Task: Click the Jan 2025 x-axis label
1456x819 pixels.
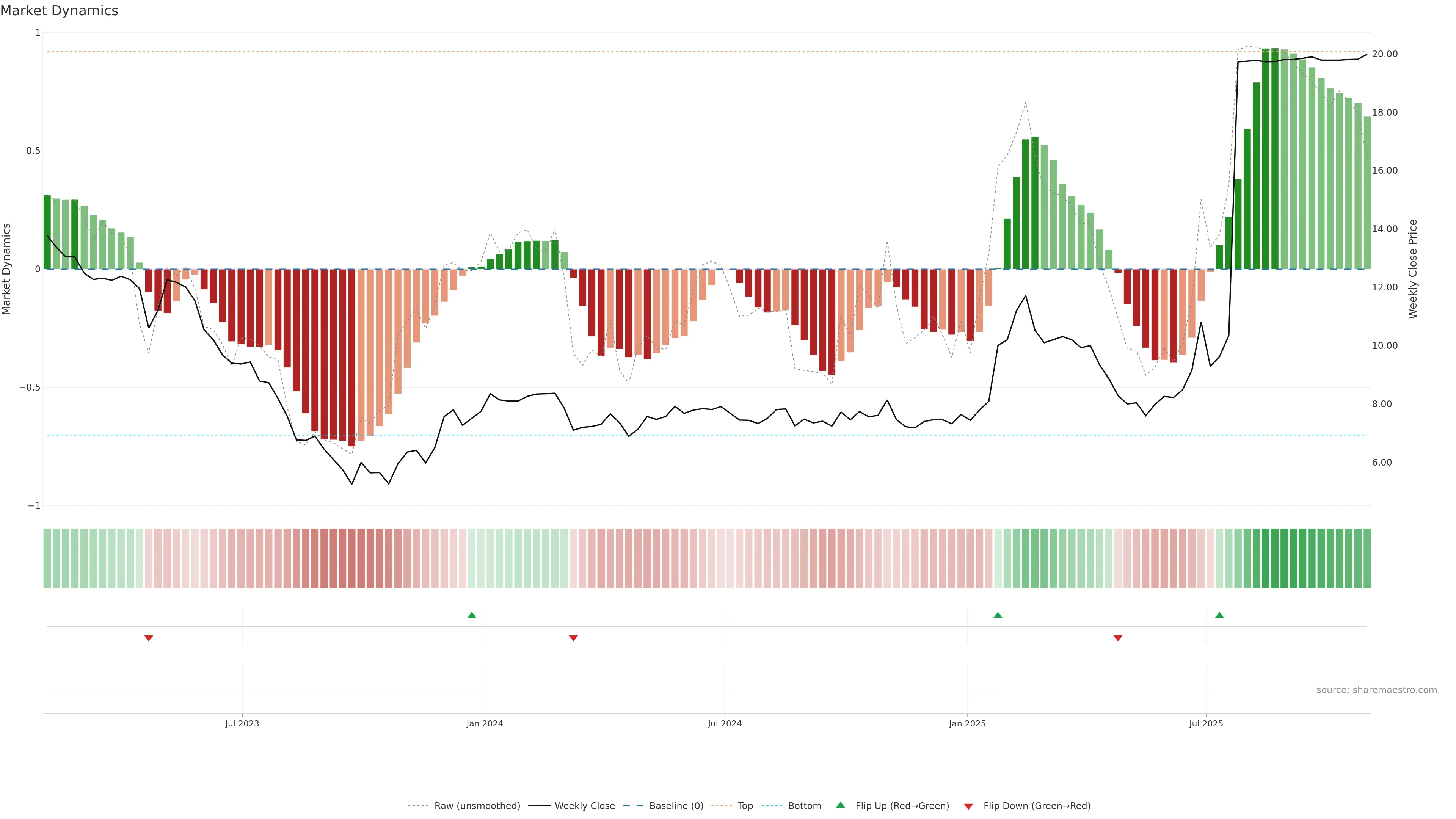Action: pos(967,723)
